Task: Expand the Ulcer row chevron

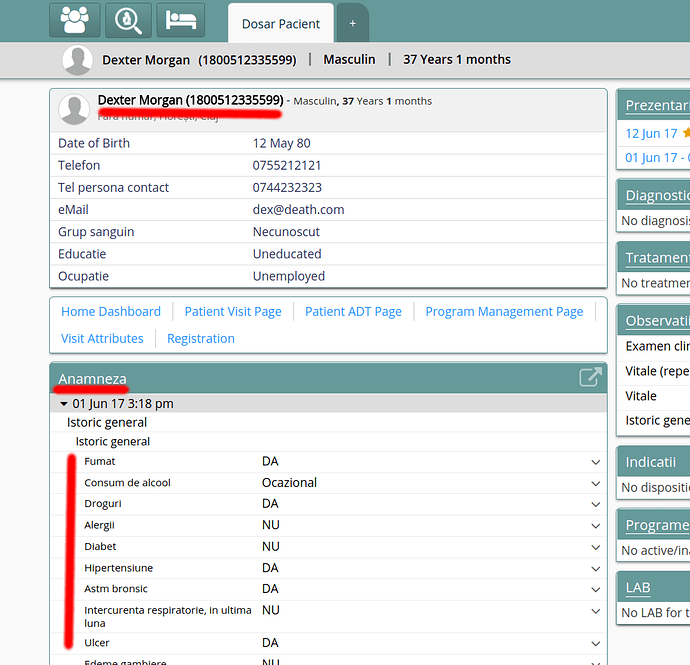Action: (x=595, y=643)
